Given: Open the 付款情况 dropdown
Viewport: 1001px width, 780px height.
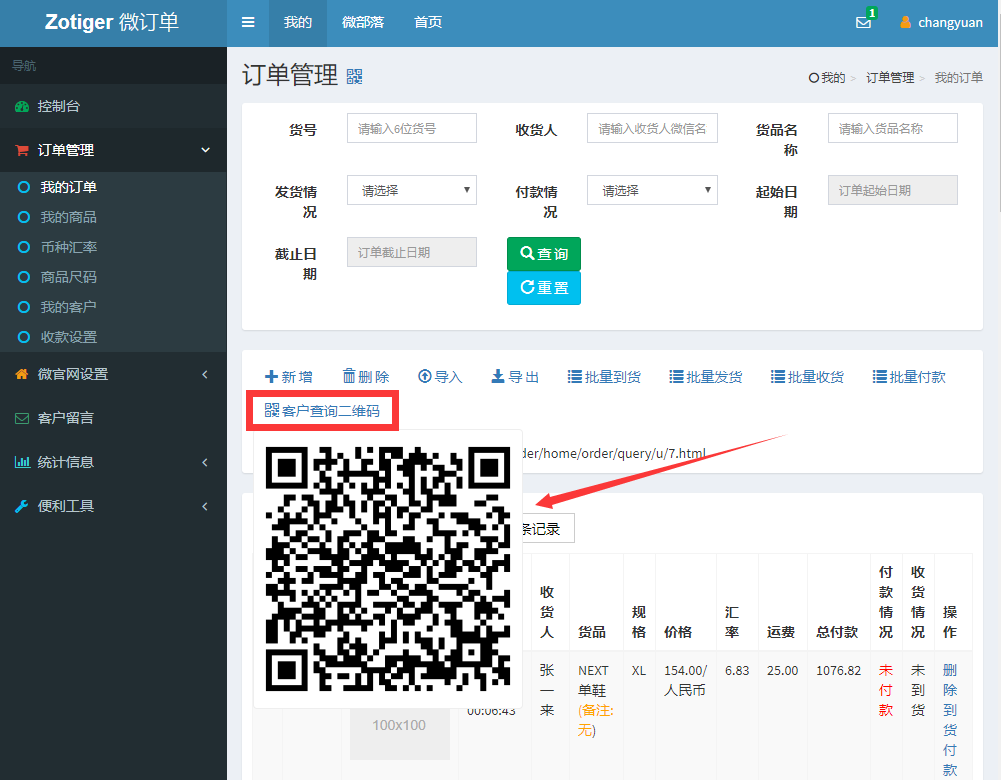Looking at the screenshot, I should point(652,190).
